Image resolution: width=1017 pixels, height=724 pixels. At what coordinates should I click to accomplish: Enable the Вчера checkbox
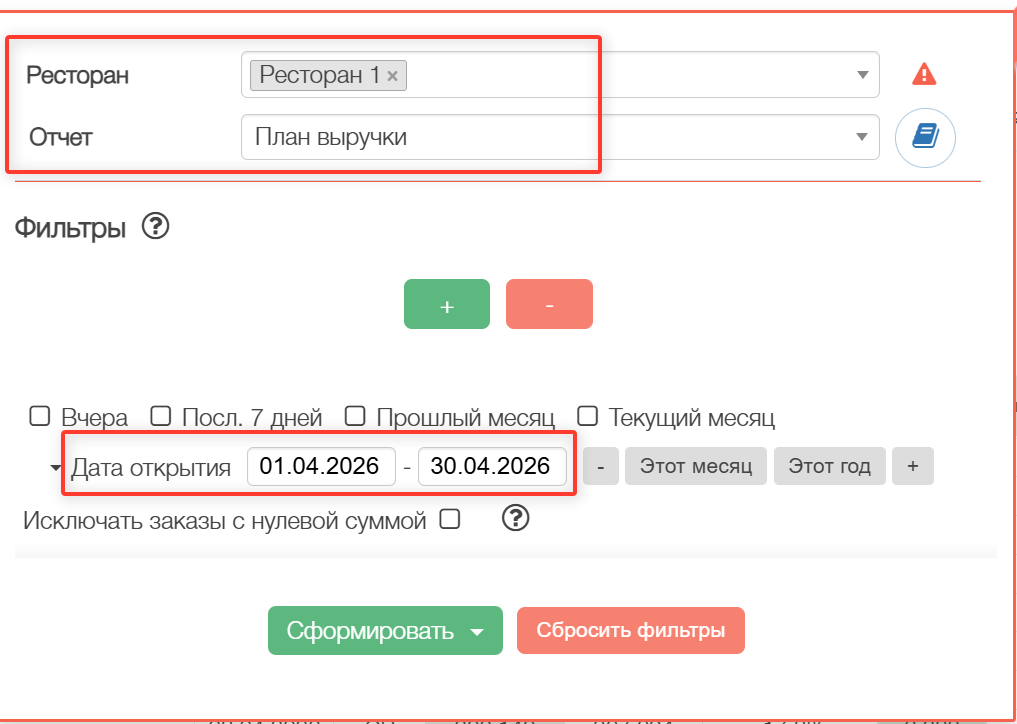coord(40,416)
